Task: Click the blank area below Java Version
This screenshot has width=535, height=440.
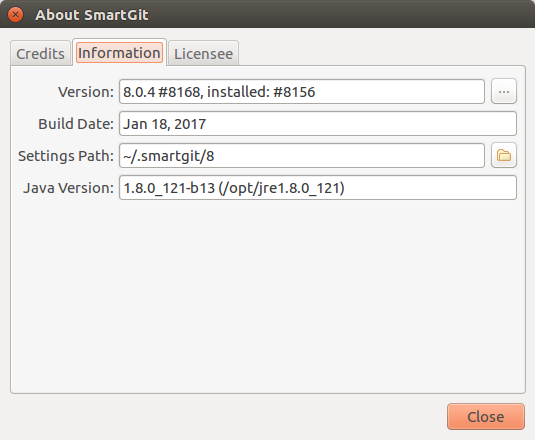Action: (x=268, y=297)
